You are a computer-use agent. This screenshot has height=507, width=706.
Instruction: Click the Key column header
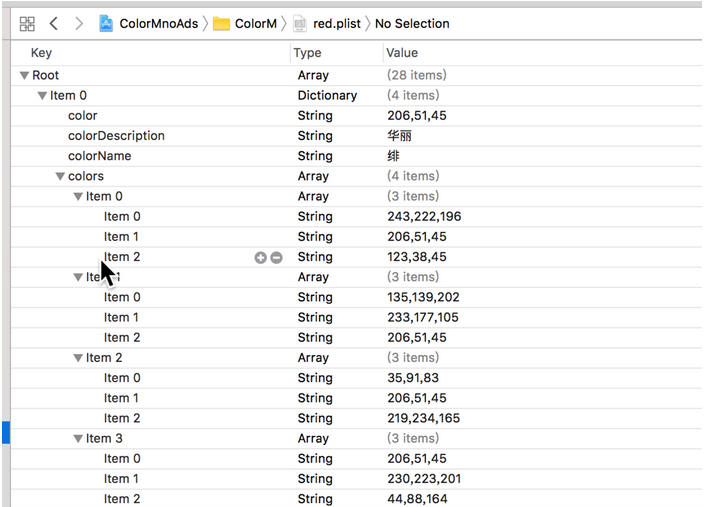click(x=41, y=53)
